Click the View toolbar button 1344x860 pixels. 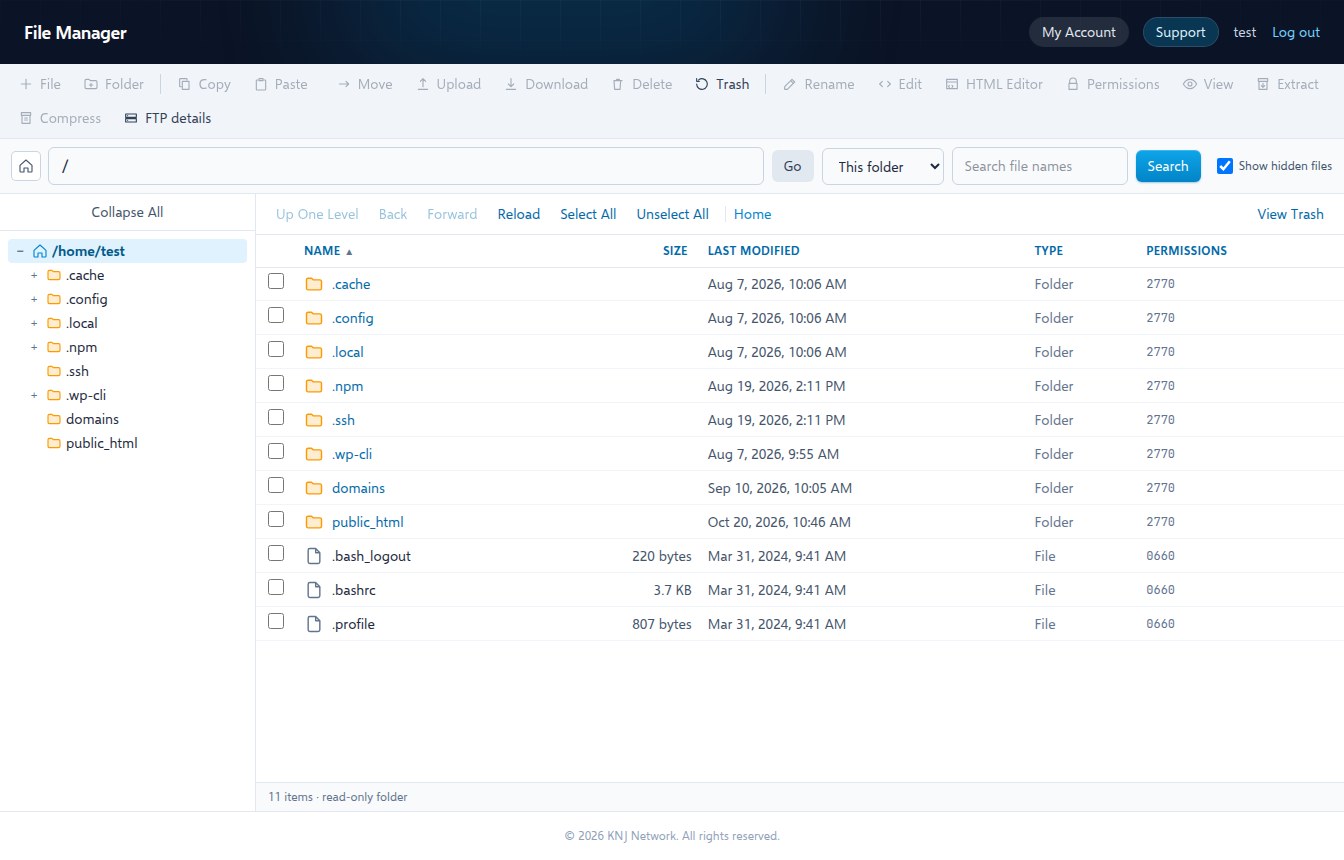tap(1208, 84)
